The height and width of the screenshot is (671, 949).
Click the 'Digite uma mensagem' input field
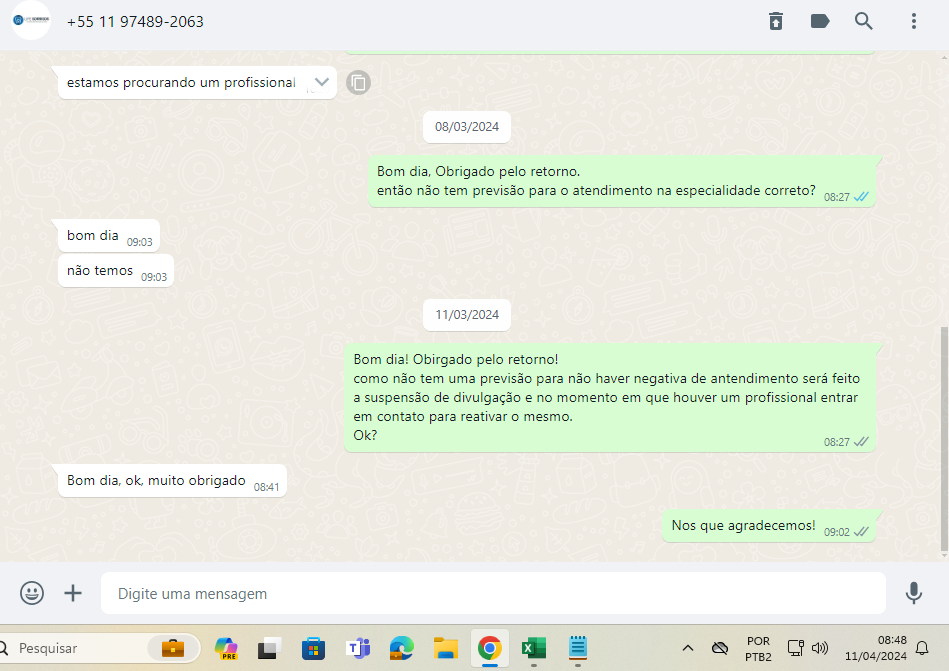(492, 594)
